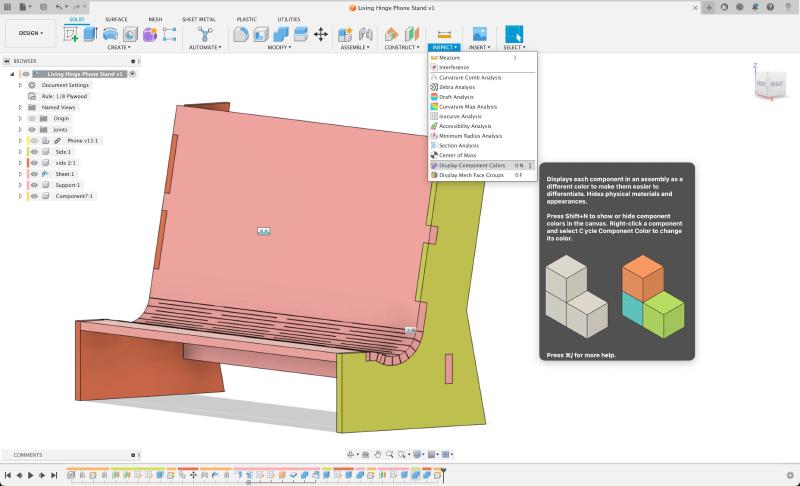800x486 pixels.
Task: Choose Center of Mass menu item
Action: (x=482, y=155)
